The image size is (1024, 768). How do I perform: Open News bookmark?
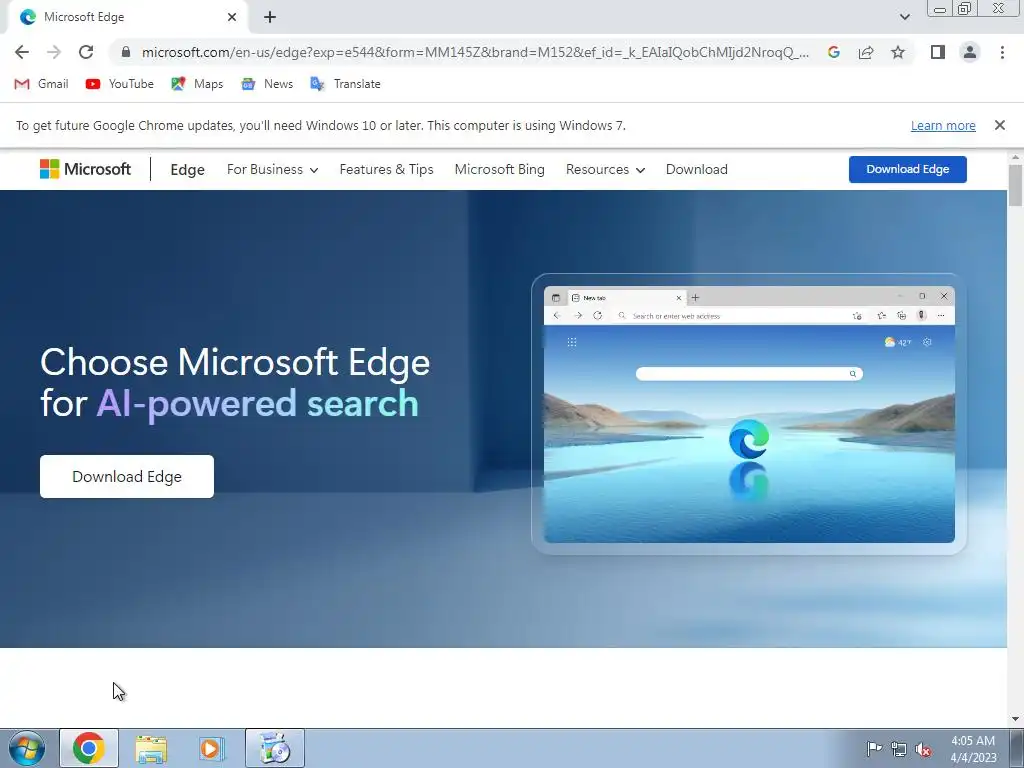pos(267,84)
